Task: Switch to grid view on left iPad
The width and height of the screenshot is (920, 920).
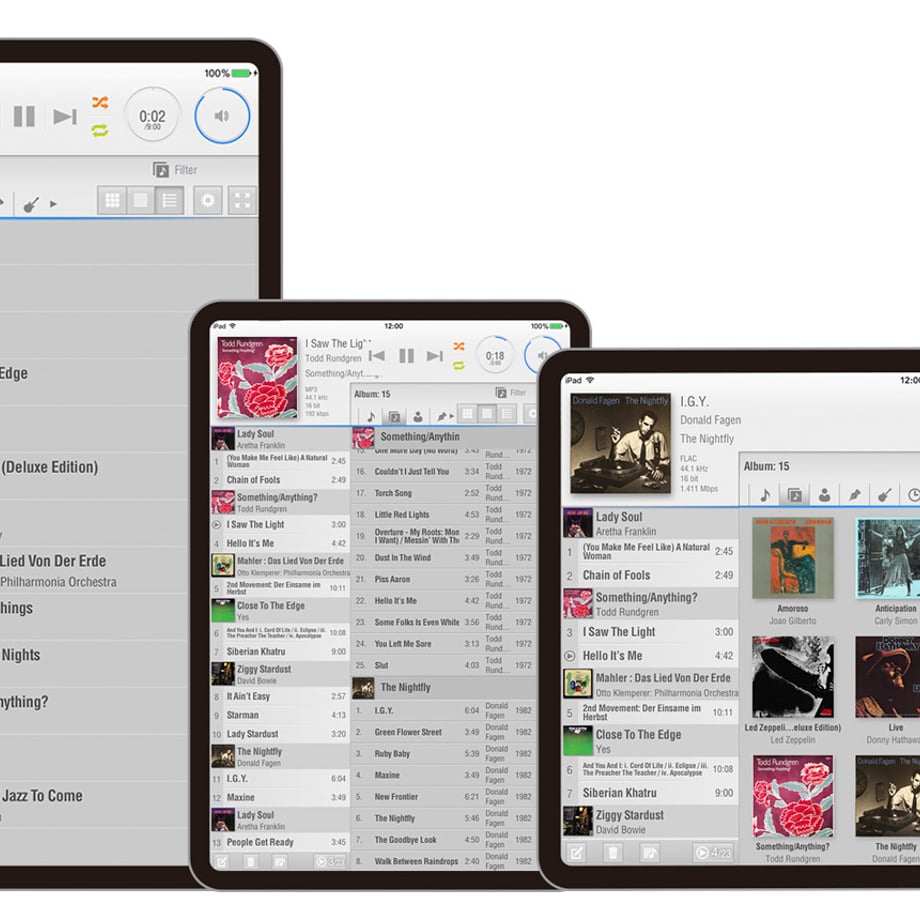Action: click(x=112, y=201)
